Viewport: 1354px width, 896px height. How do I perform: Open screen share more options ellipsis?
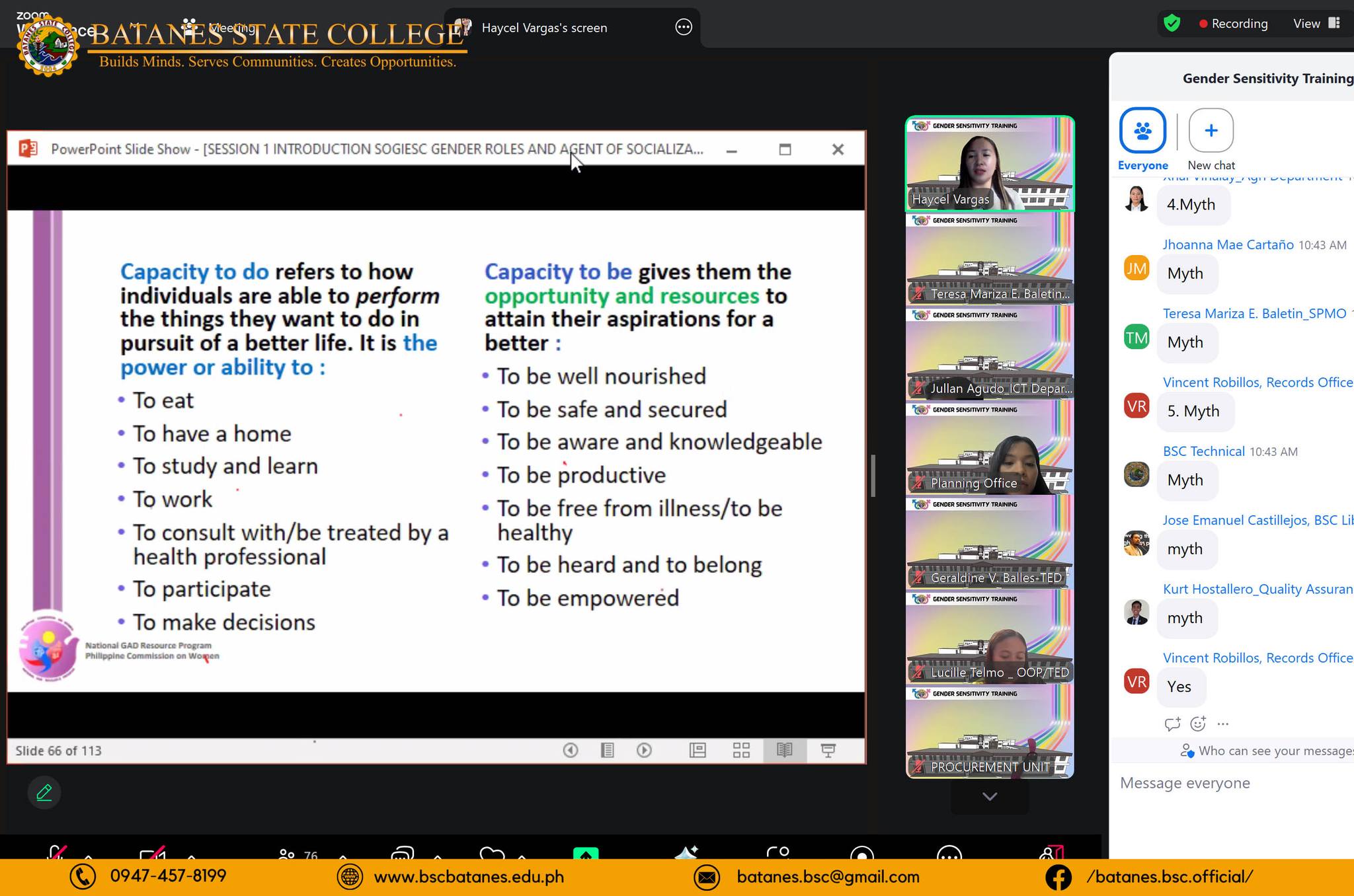tap(683, 27)
